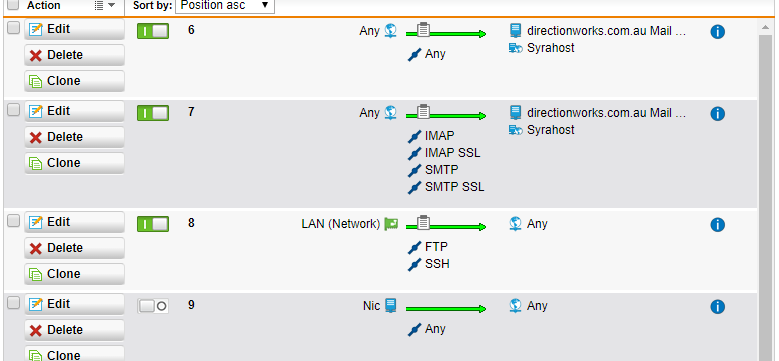Image resolution: width=779 pixels, height=361 pixels.
Task: Click log icon on rule 6 arrow
Action: click(x=423, y=30)
